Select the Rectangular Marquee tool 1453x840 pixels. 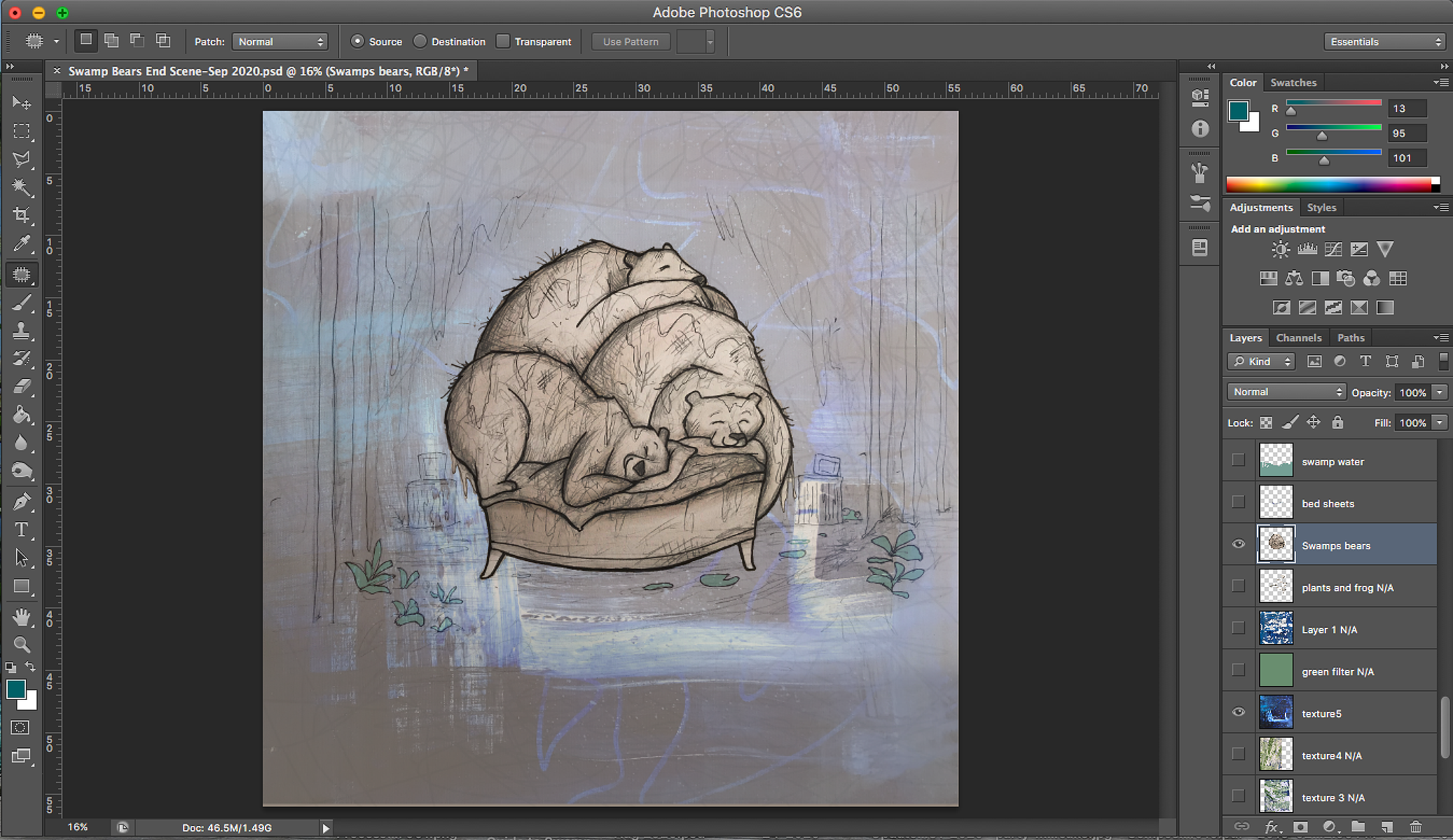point(22,131)
